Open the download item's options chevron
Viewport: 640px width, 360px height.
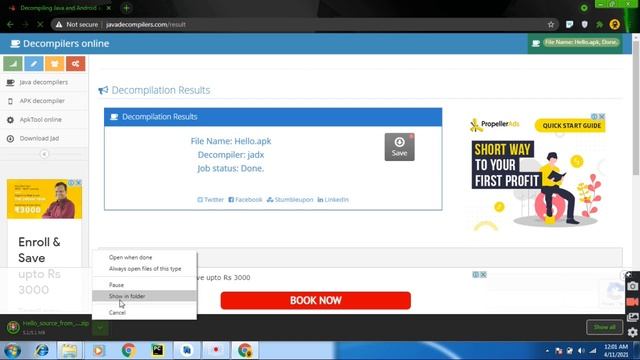100,327
